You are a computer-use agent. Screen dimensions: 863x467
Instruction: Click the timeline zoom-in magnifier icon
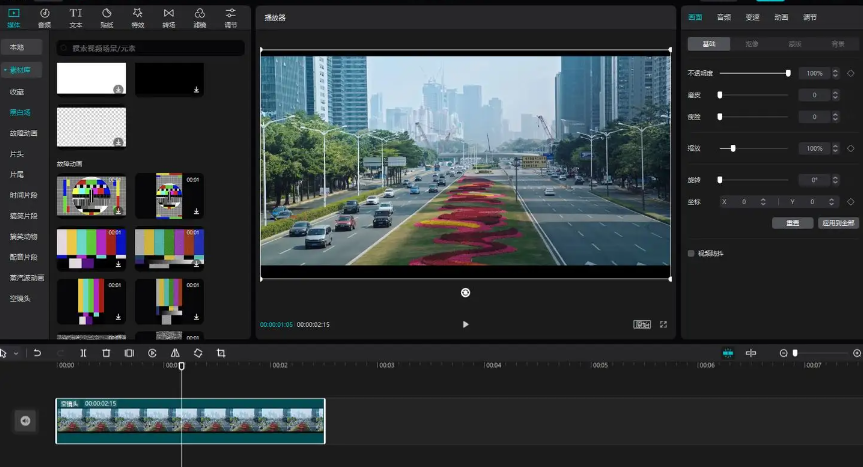857,353
